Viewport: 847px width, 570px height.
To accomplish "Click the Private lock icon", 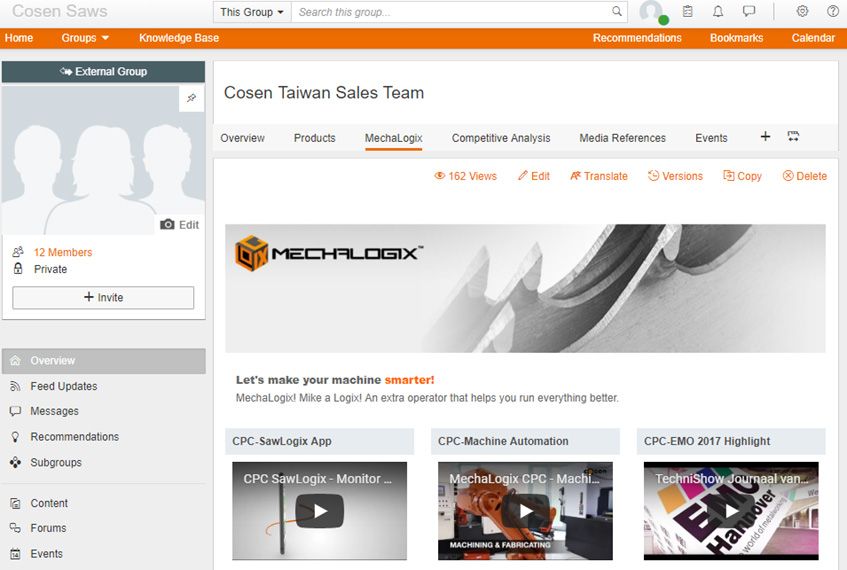I will point(18,269).
